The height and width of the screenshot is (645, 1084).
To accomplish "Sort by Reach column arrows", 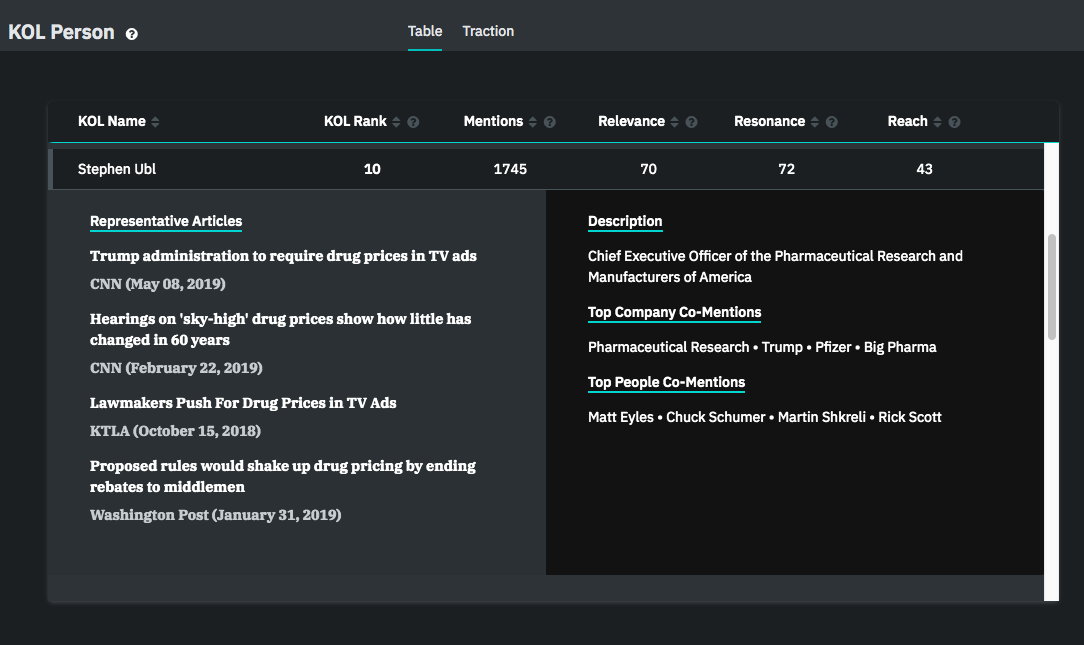I will pyautogui.click(x=937, y=122).
